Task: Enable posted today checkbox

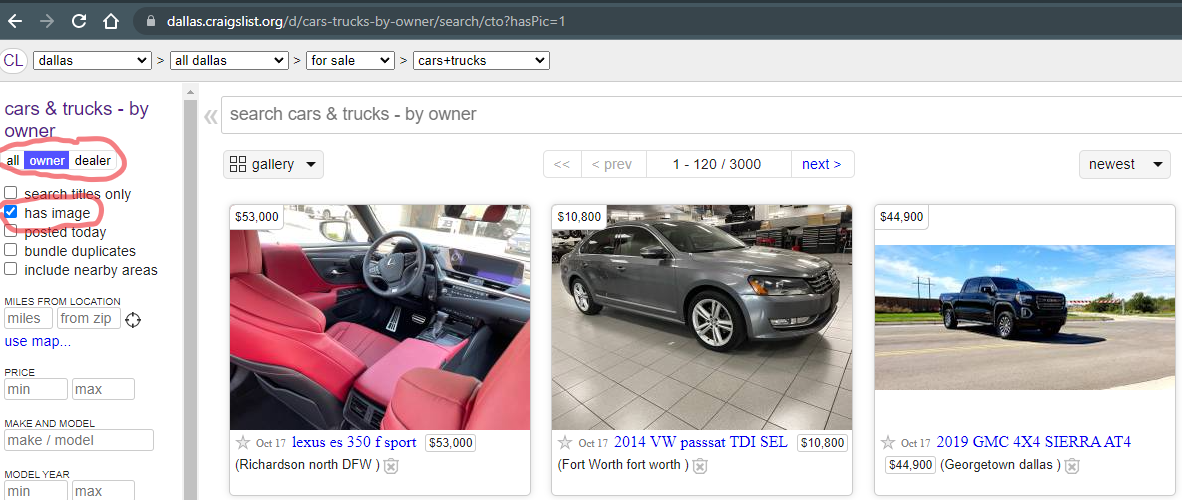Action: (x=11, y=232)
